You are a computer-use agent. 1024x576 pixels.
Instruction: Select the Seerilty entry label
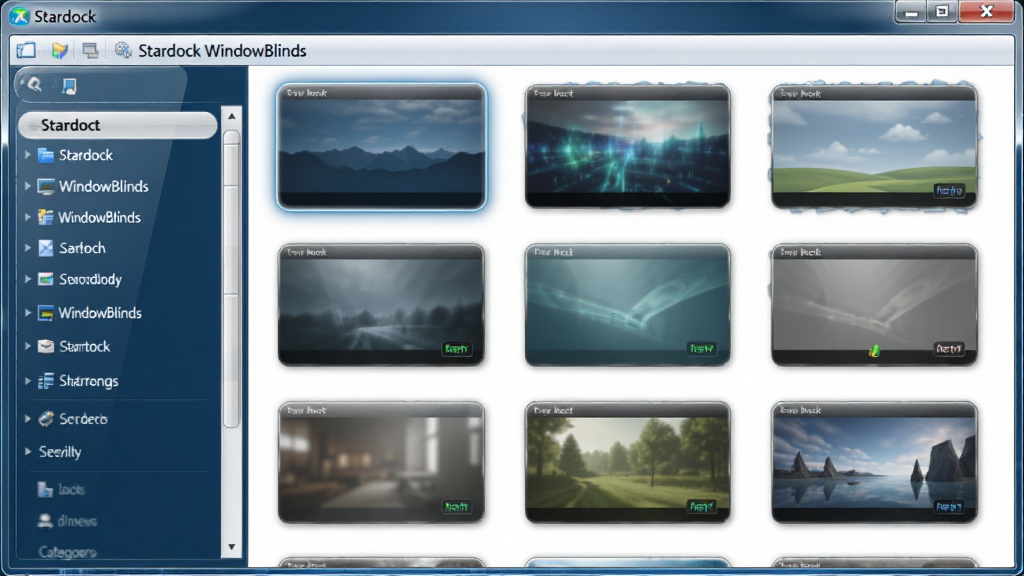[60, 452]
